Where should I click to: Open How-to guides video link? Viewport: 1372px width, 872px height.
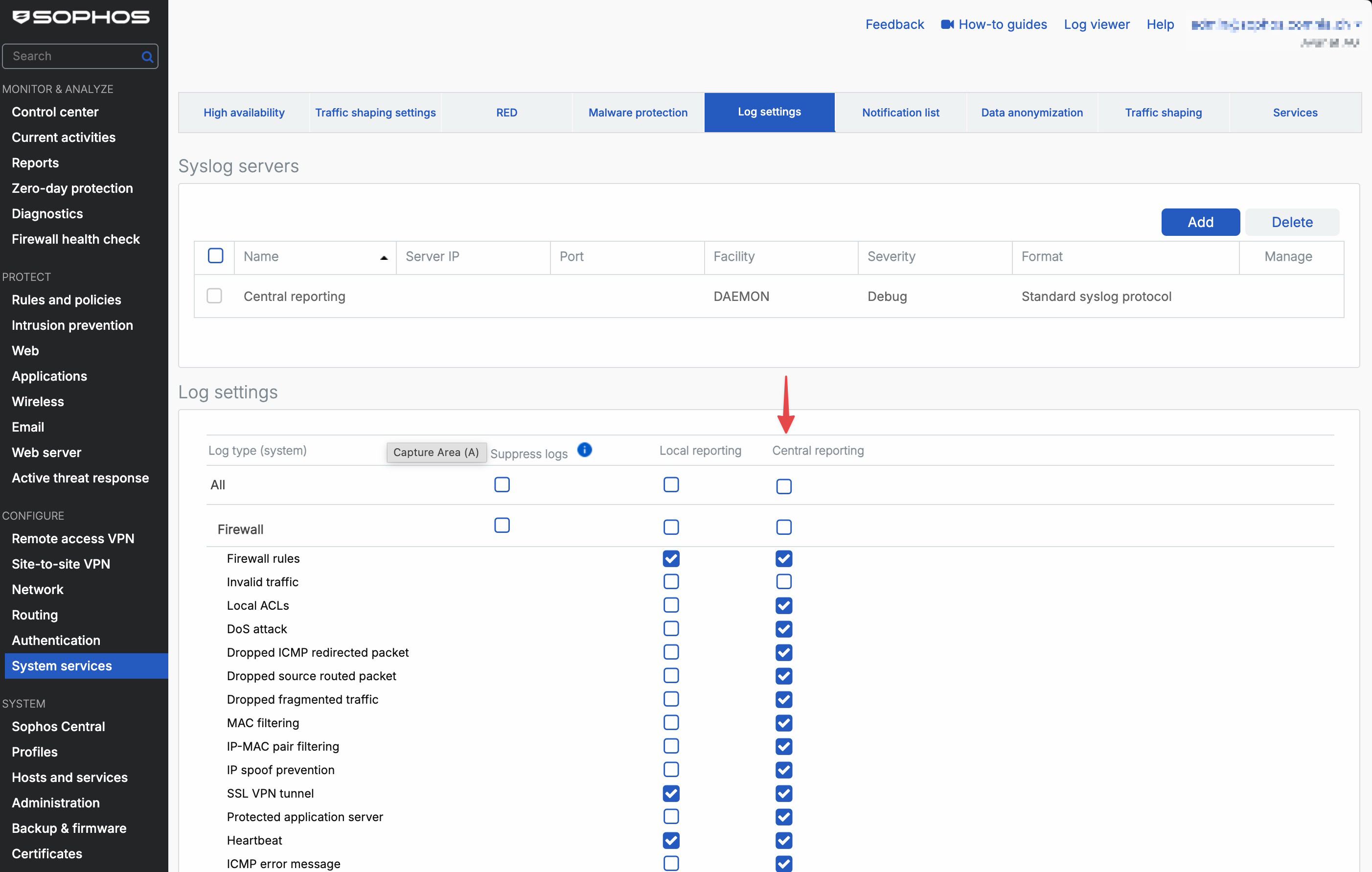point(994,24)
